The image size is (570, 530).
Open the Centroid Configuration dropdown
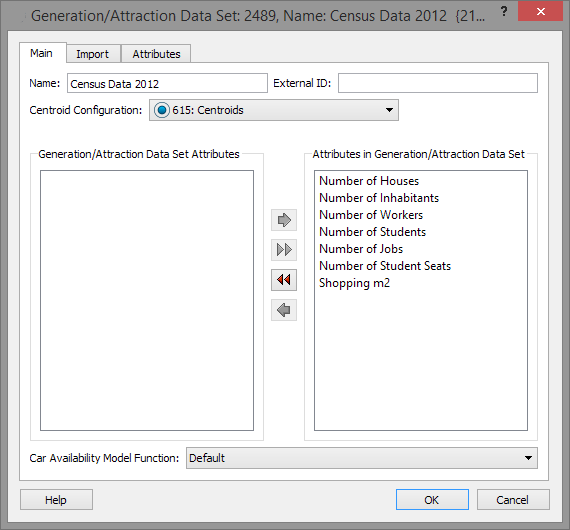point(274,110)
